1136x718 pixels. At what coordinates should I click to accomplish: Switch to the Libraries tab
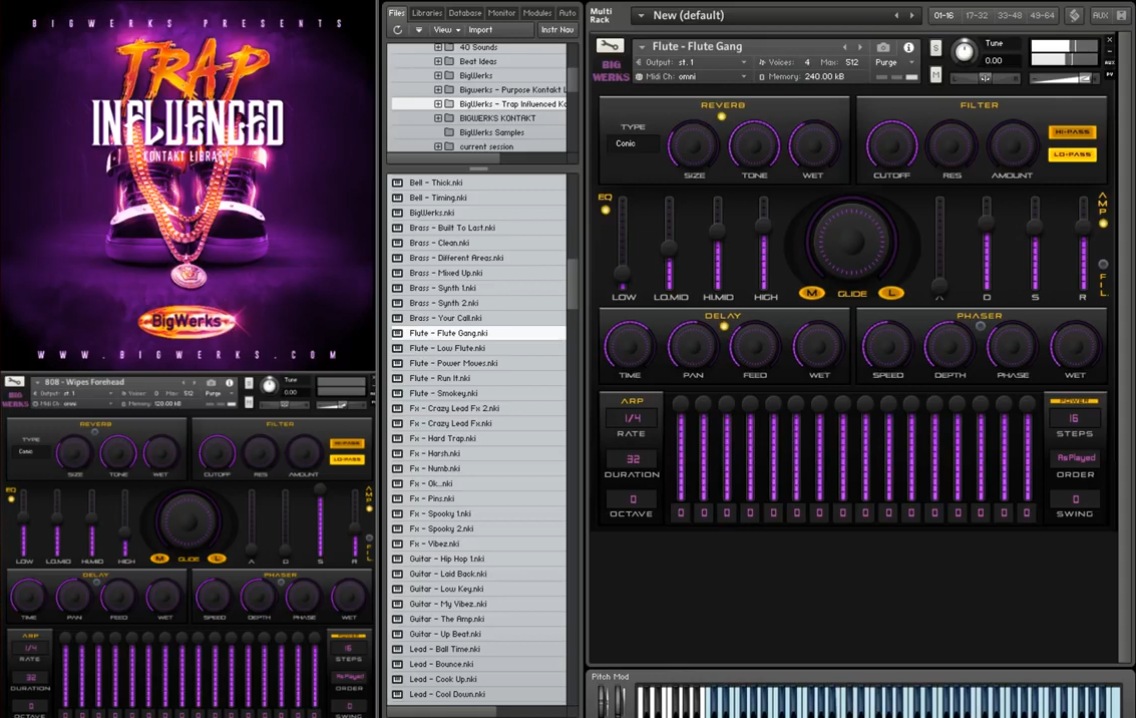pyautogui.click(x=427, y=13)
